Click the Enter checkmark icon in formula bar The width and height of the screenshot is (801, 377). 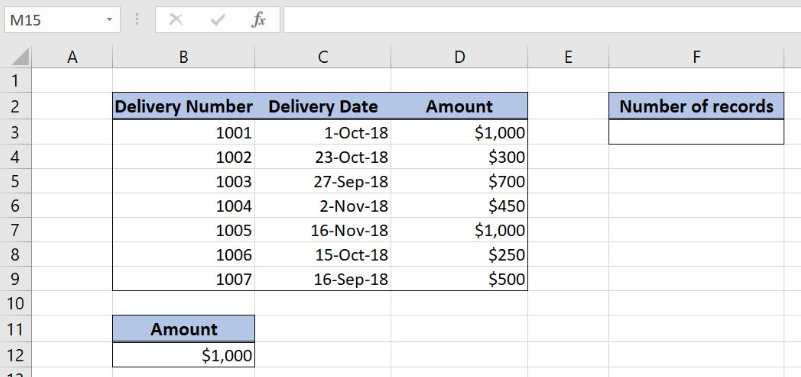[x=218, y=20]
